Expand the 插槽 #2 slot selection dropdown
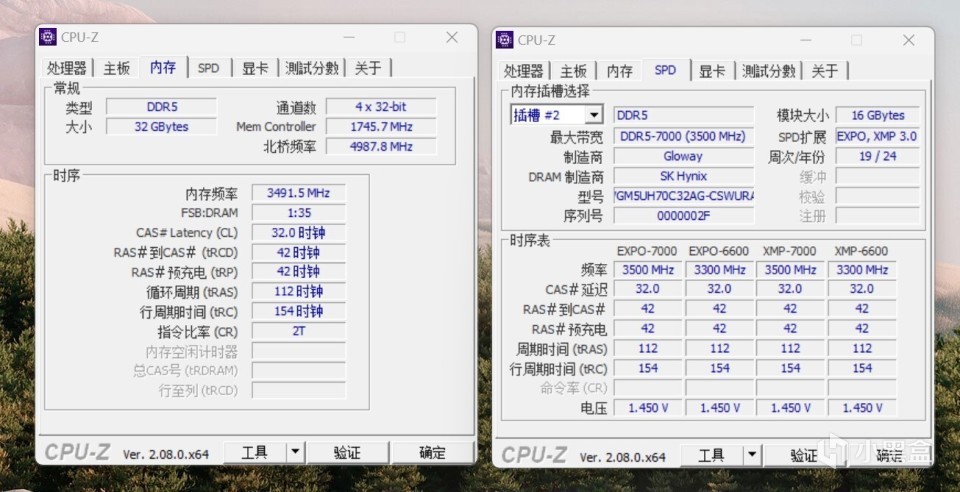Image resolution: width=960 pixels, height=492 pixels. pyautogui.click(x=594, y=115)
